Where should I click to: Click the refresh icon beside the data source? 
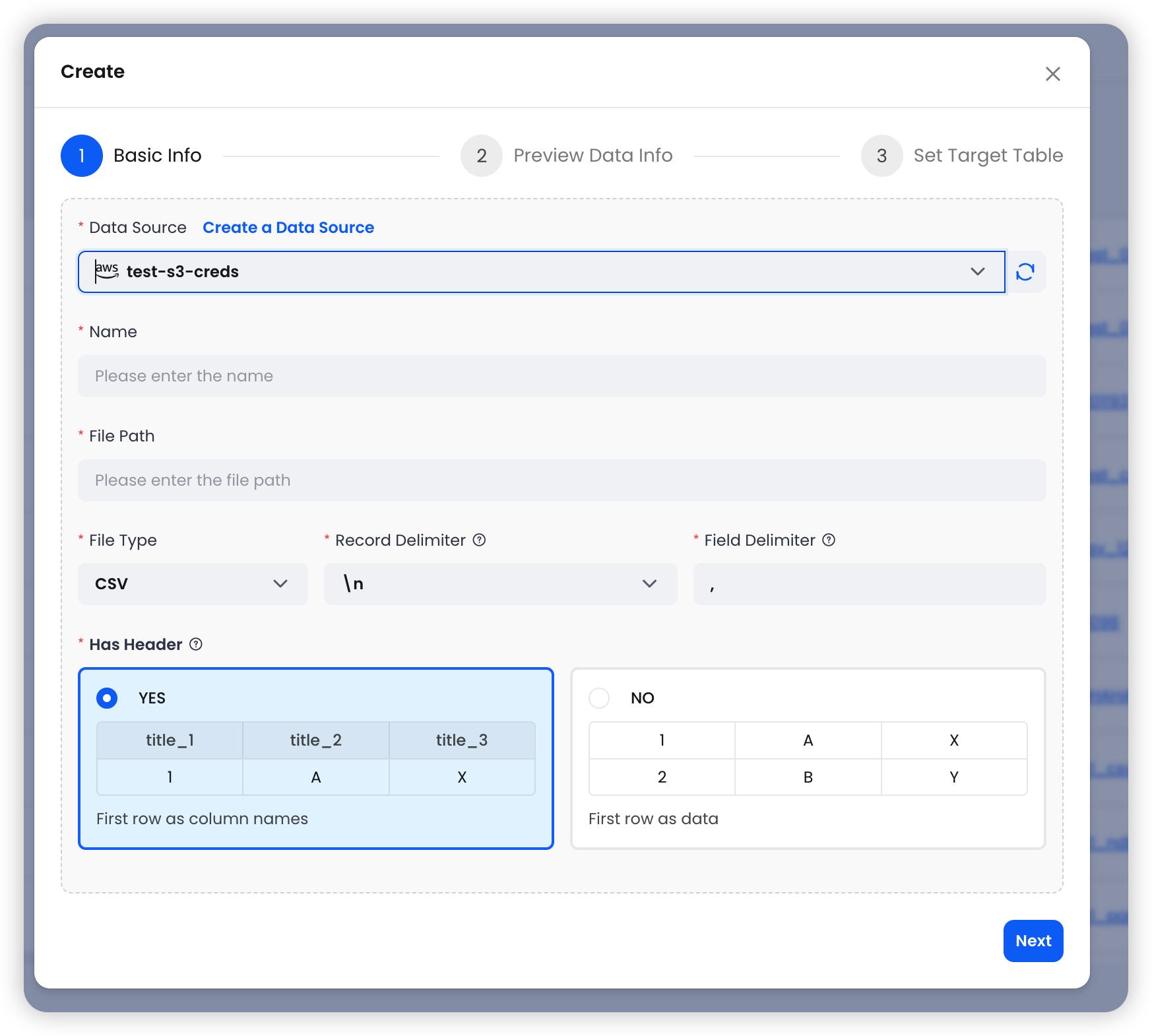pos(1025,271)
